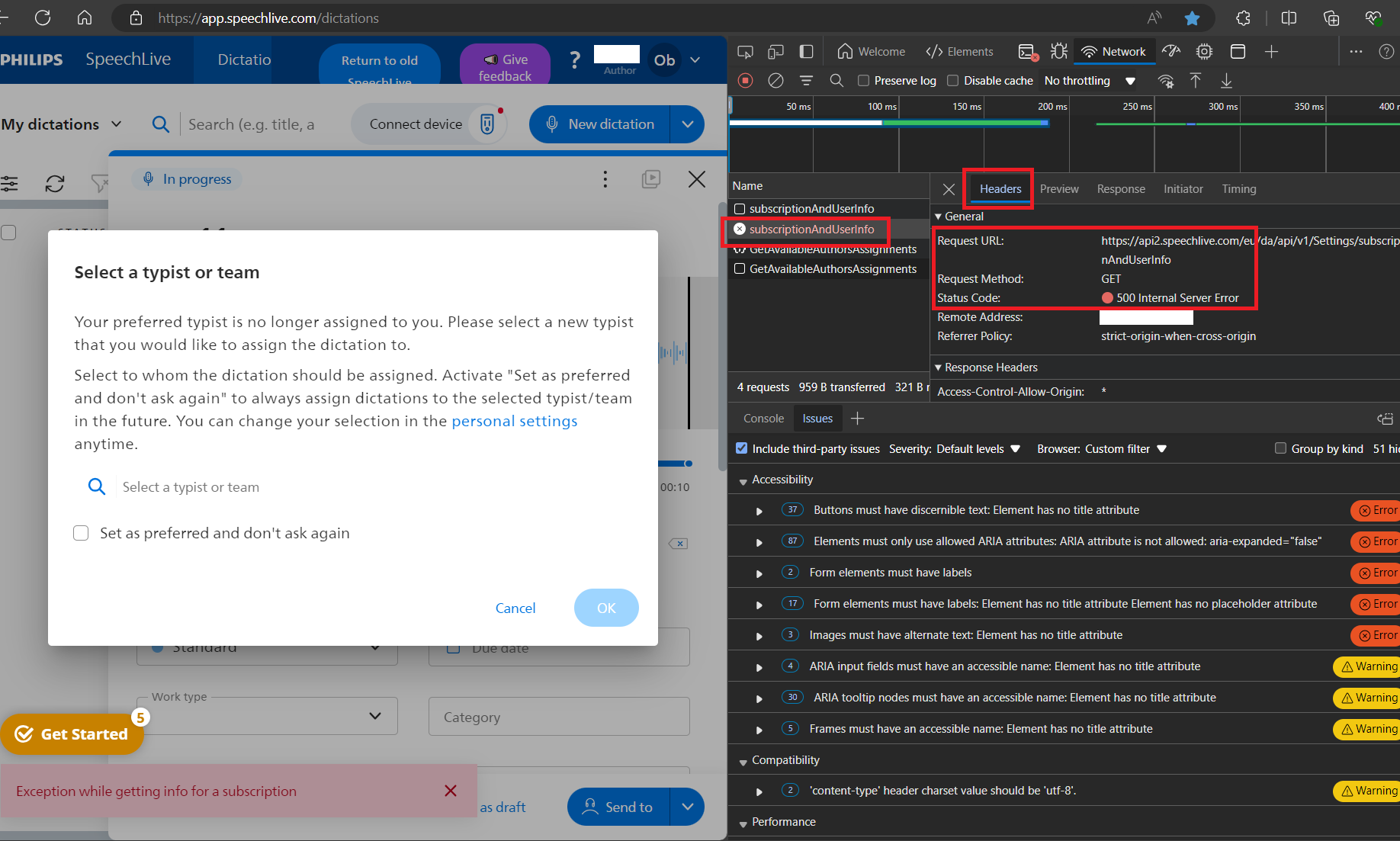Open the personal settings link
The height and width of the screenshot is (841, 1400).
pyautogui.click(x=515, y=421)
